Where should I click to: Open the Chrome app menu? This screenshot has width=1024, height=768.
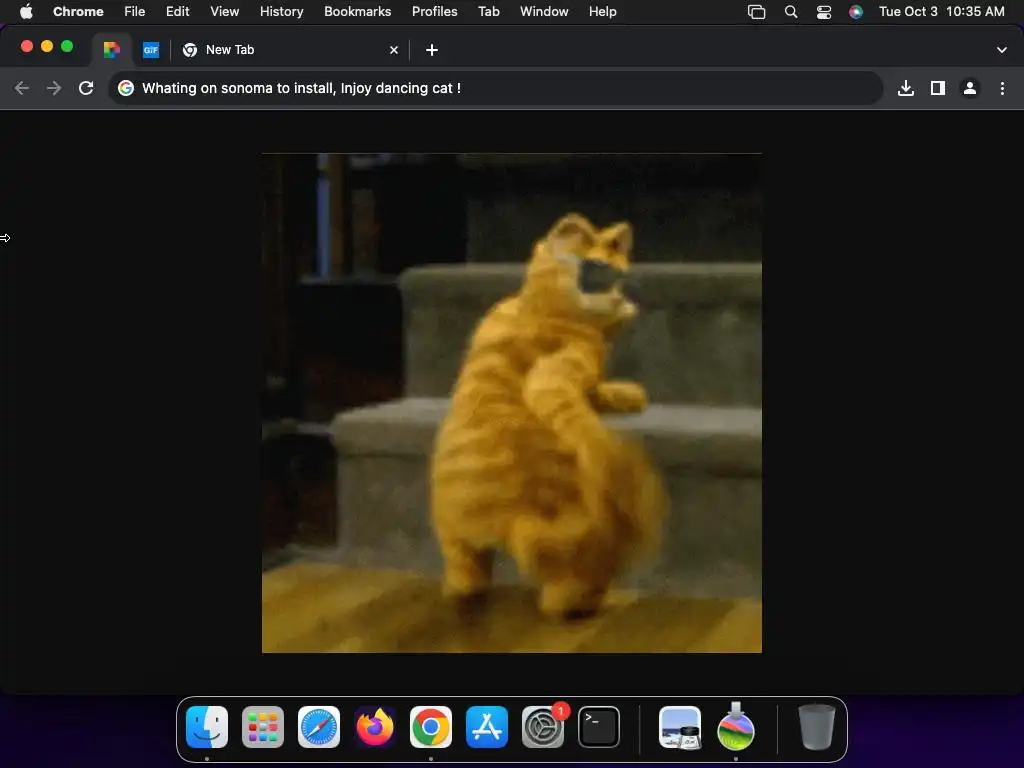78,11
